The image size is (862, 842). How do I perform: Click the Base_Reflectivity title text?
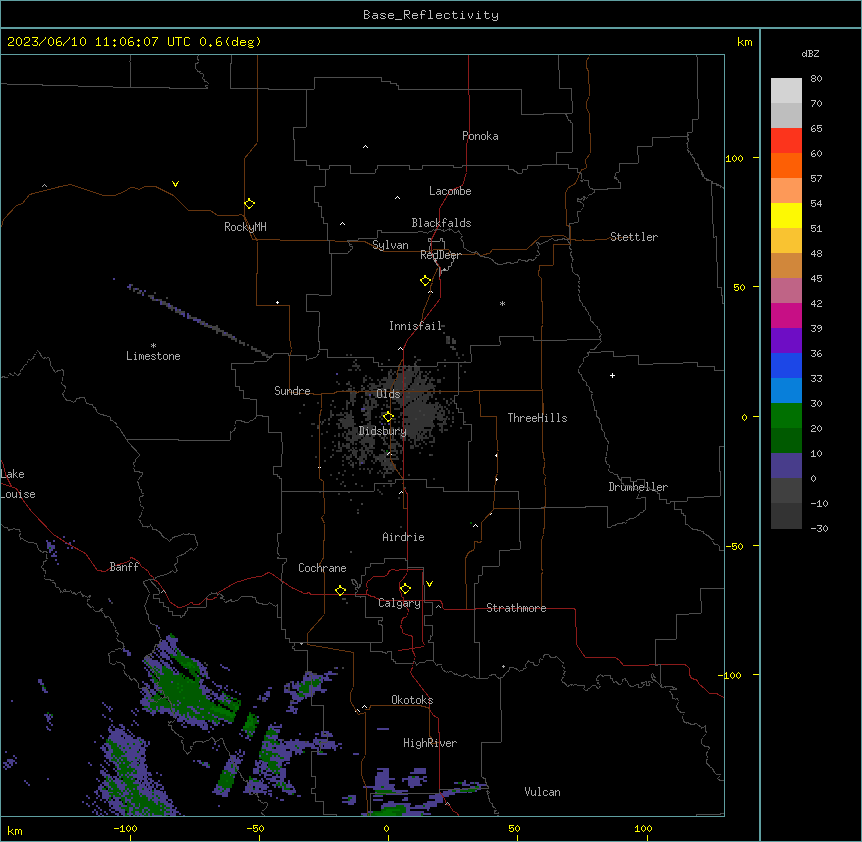click(431, 15)
